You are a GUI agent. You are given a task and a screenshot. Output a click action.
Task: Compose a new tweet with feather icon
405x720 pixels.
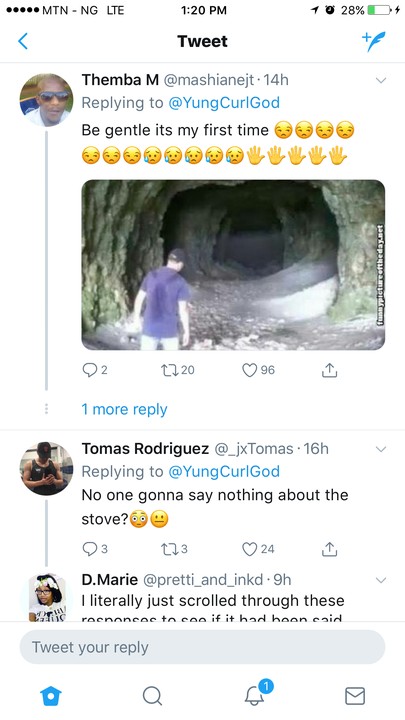tap(374, 41)
